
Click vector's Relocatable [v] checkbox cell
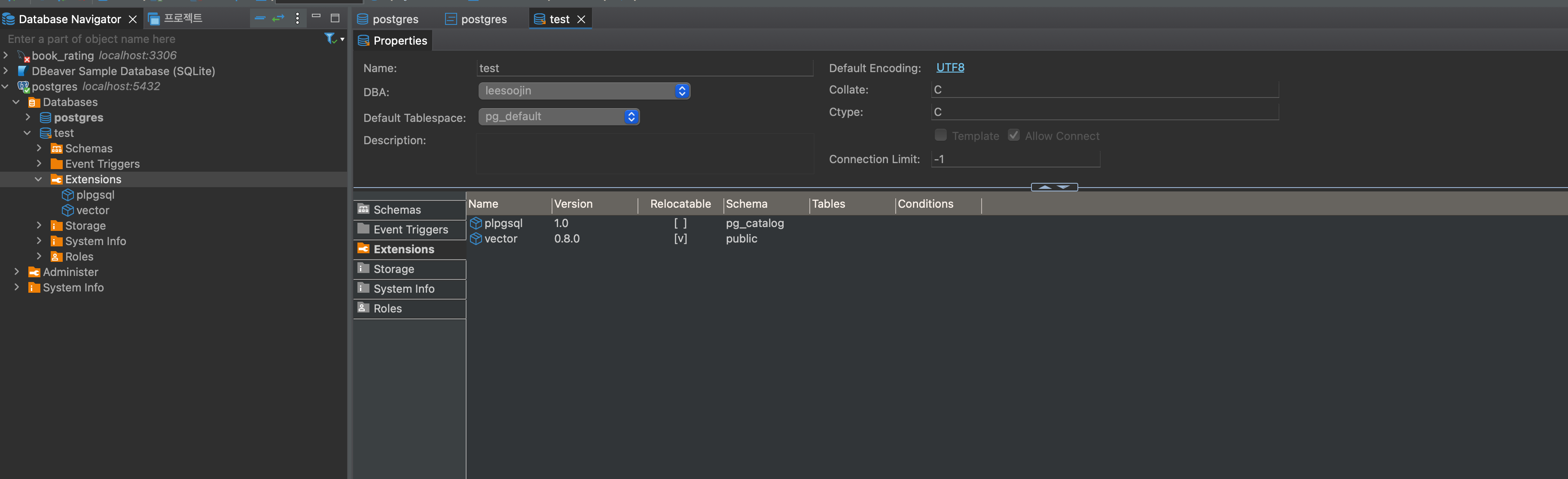click(680, 239)
